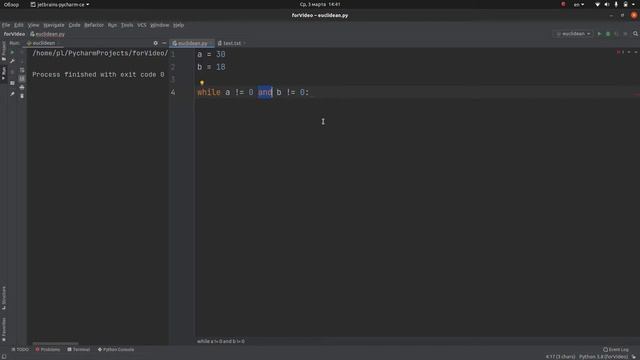This screenshot has width=640, height=360.
Task: Click euclidean.py breadcrumb in navigation bar
Action: coord(47,34)
